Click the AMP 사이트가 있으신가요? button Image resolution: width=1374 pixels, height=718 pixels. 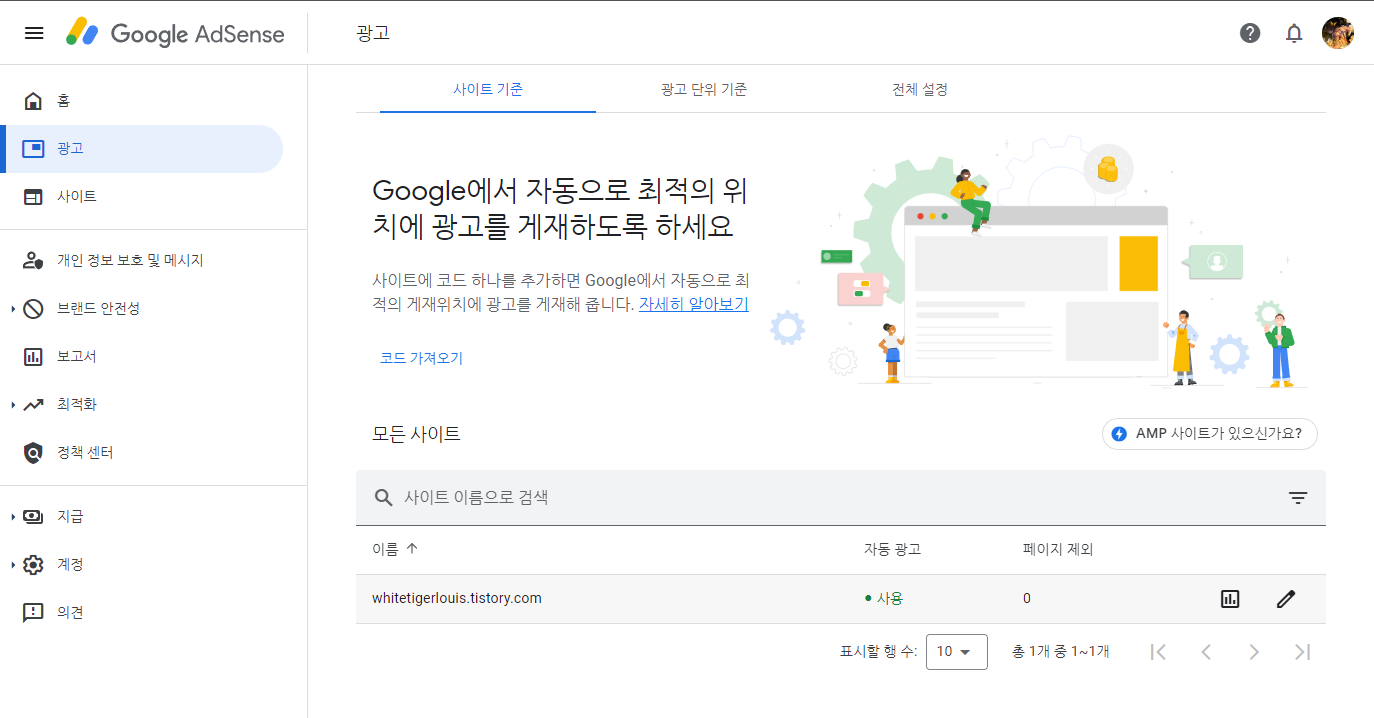[1210, 434]
